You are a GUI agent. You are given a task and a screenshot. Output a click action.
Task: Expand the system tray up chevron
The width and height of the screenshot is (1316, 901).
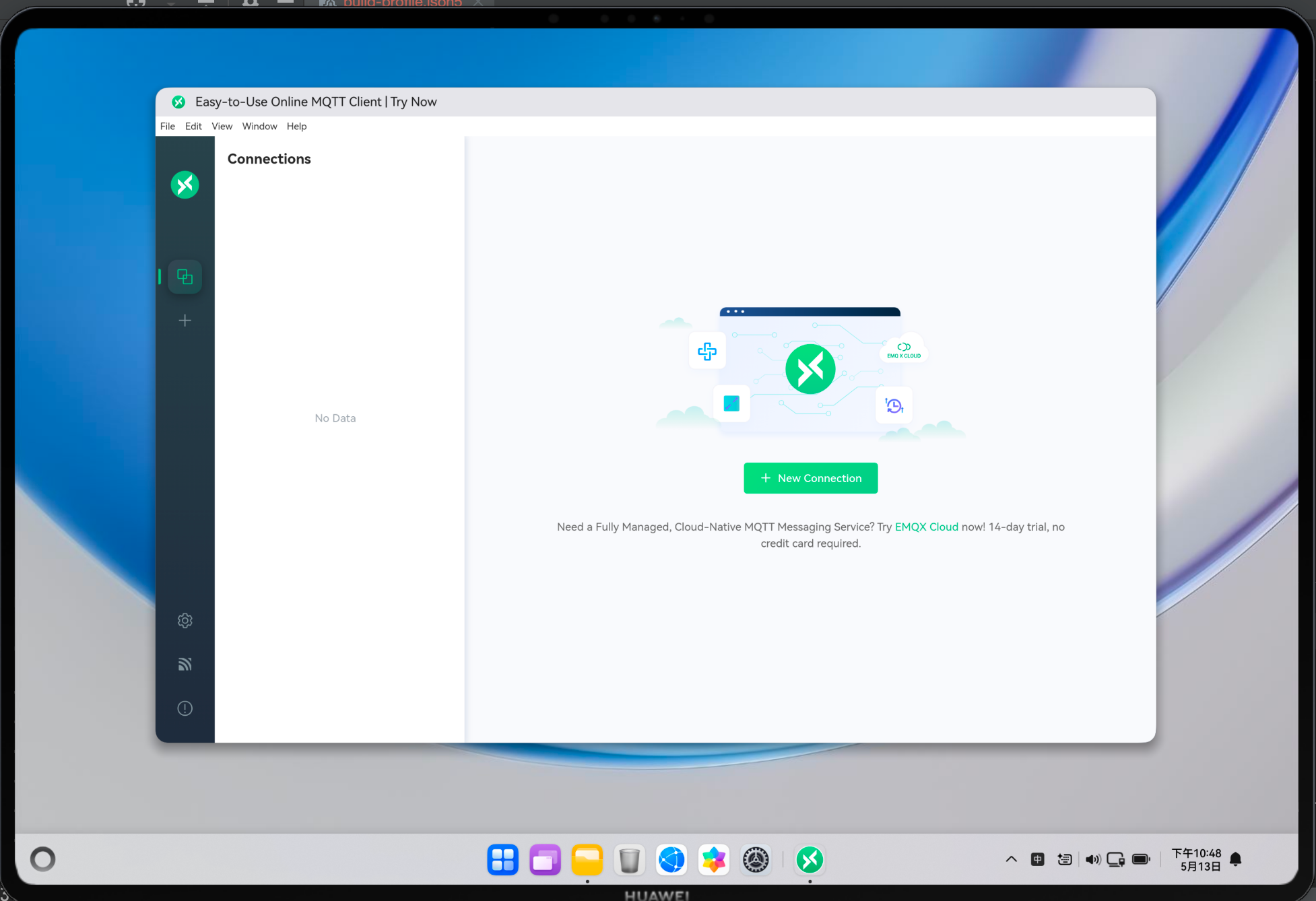[x=1011, y=859]
